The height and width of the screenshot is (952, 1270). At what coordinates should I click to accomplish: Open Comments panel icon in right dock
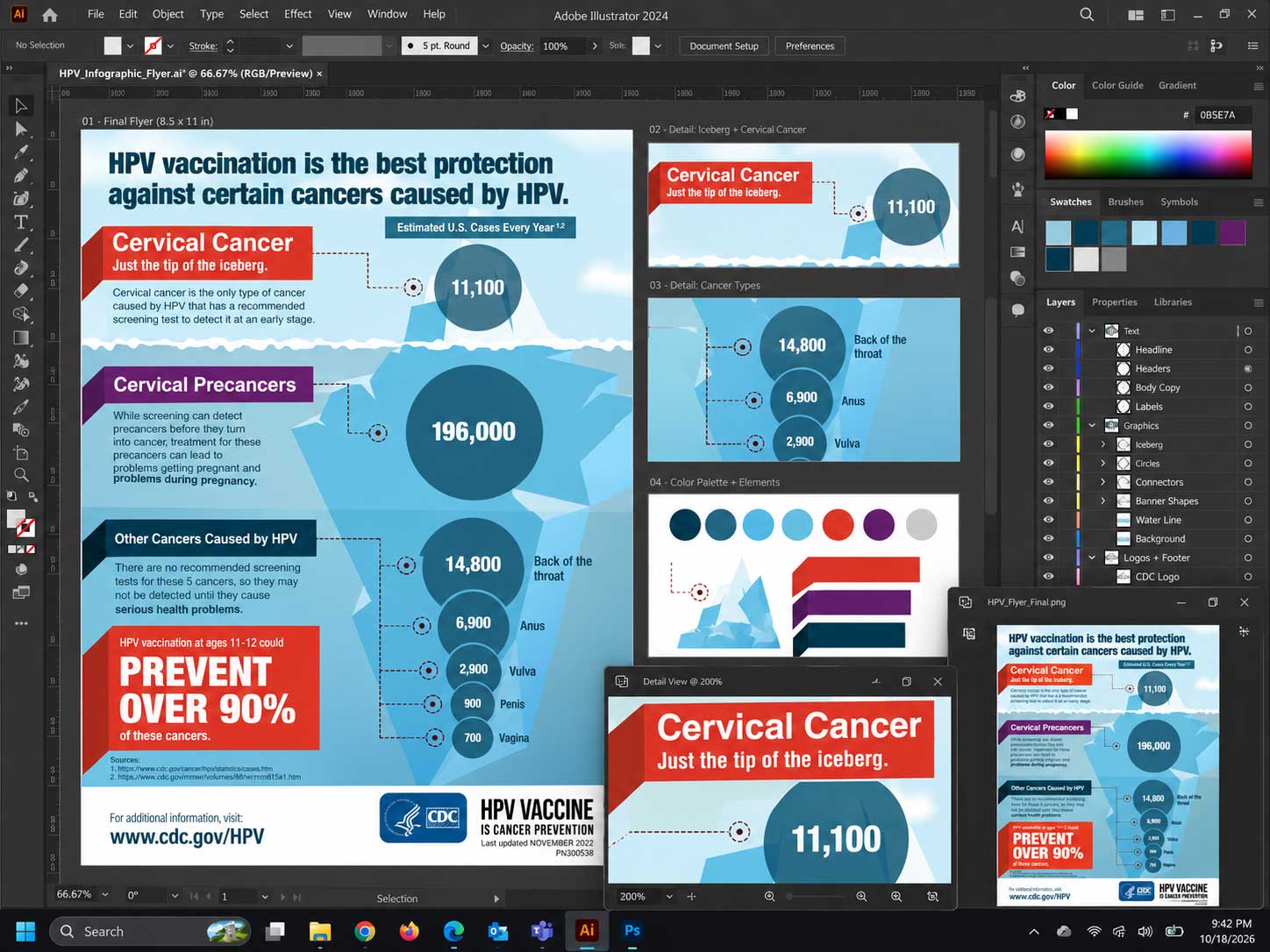1017,309
